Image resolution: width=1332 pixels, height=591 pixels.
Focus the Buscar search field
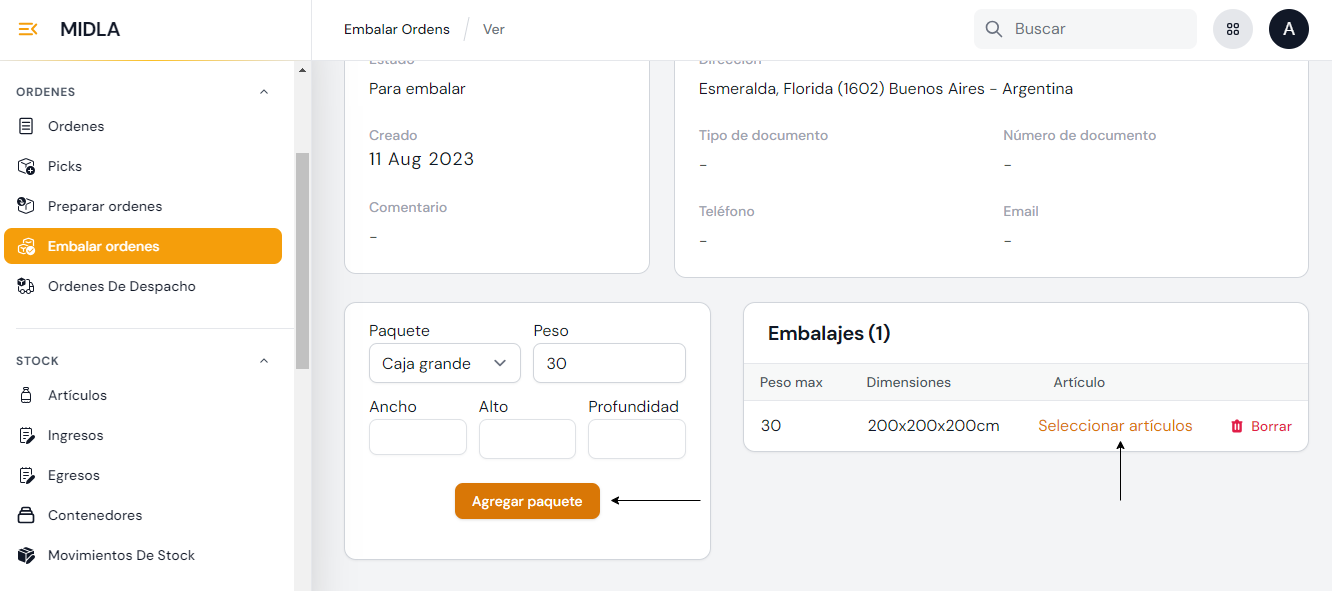pyautogui.click(x=1098, y=29)
